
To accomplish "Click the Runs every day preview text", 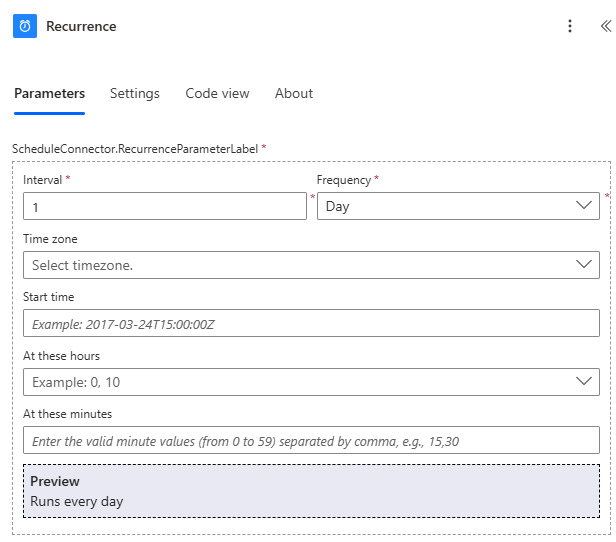I will pyautogui.click(x=77, y=501).
